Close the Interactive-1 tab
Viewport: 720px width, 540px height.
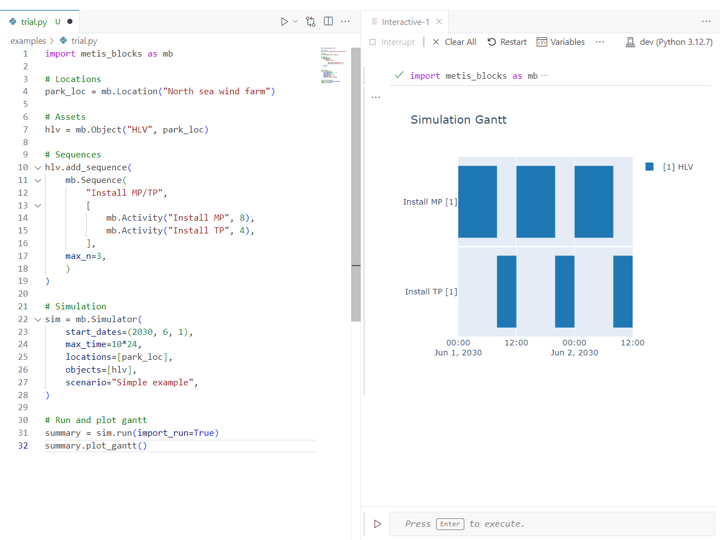tap(439, 22)
